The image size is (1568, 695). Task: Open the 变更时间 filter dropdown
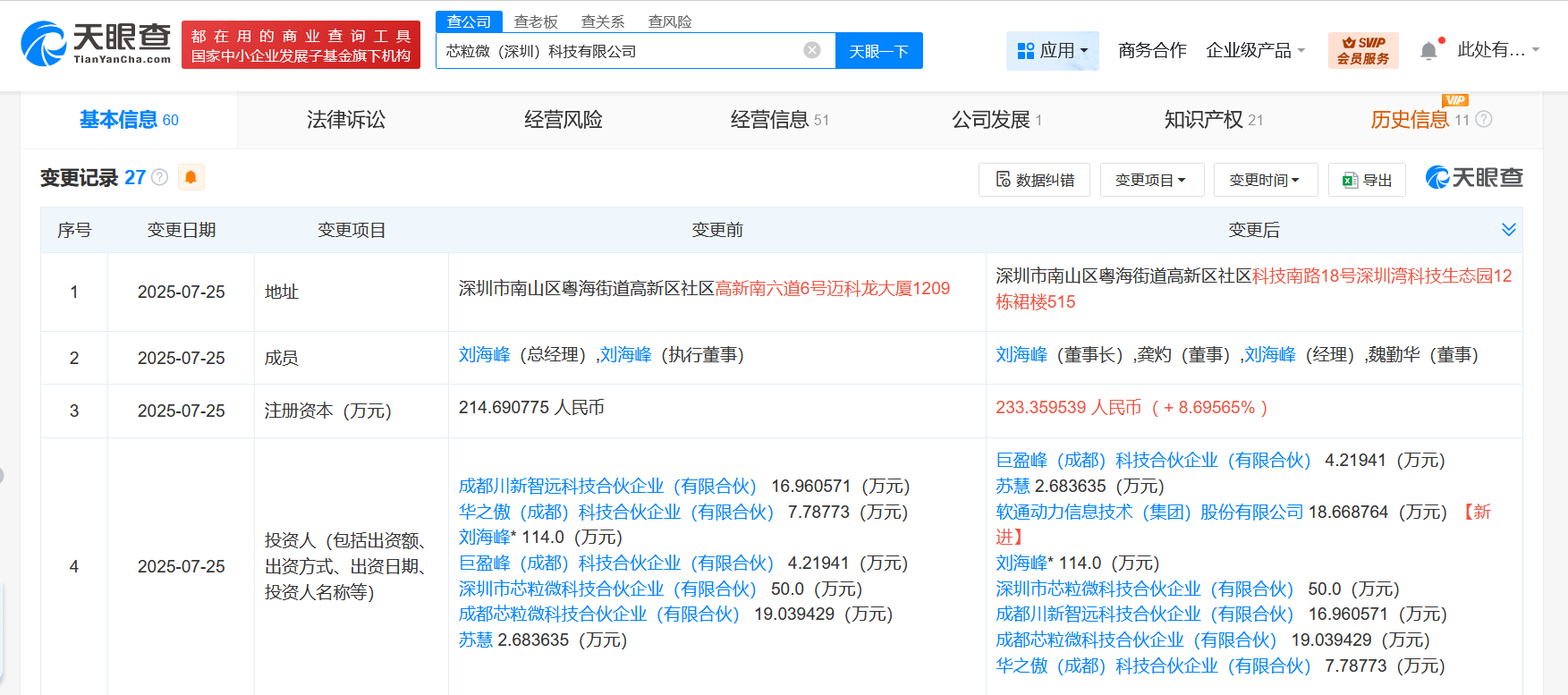click(1265, 180)
